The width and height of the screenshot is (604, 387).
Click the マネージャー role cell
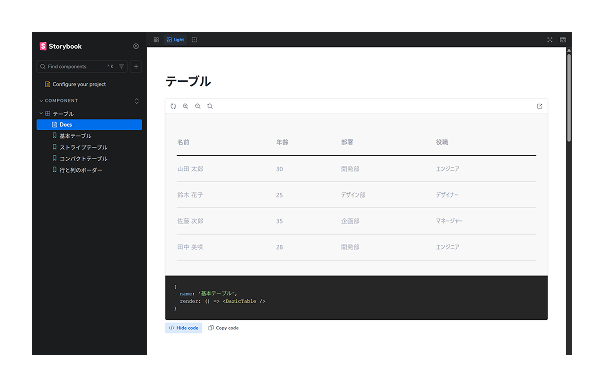point(449,221)
